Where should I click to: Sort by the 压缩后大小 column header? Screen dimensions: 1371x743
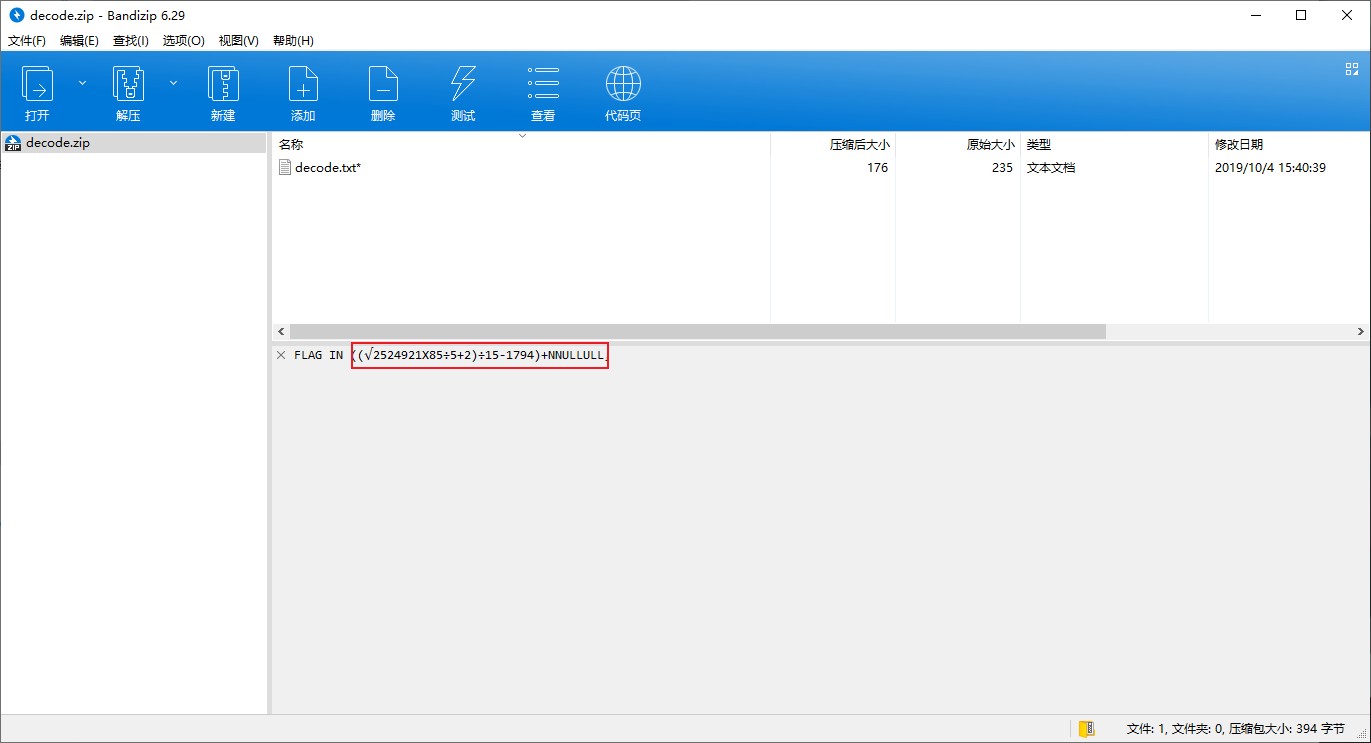(x=860, y=144)
